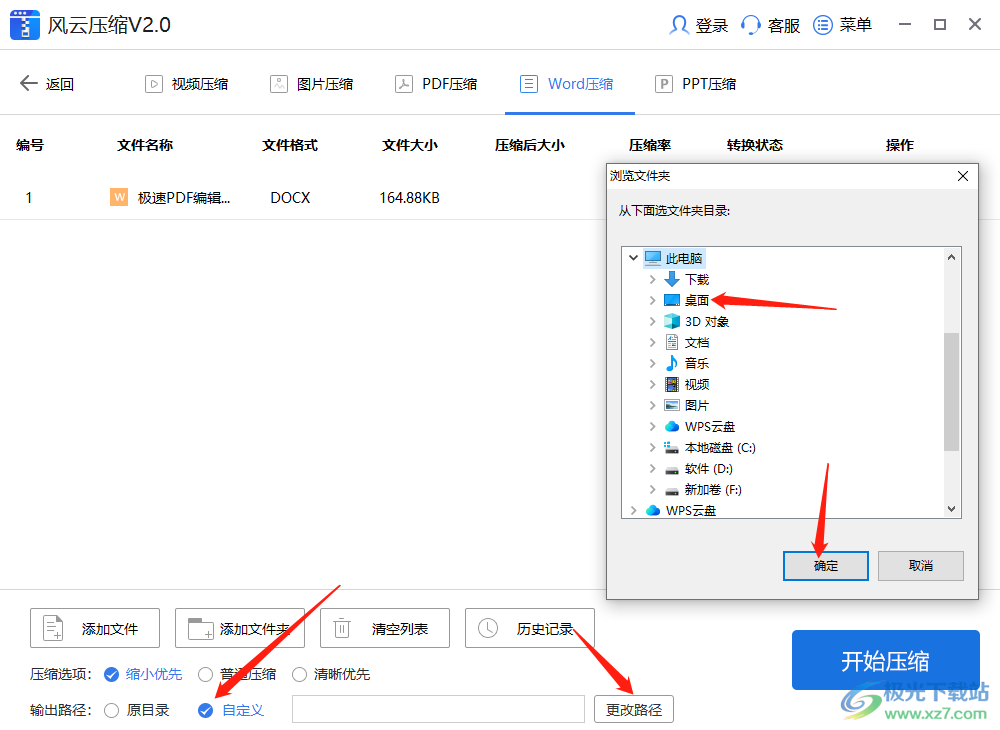Click the DOCX file W icon
Image resolution: width=1000 pixels, height=730 pixels.
tap(119, 197)
